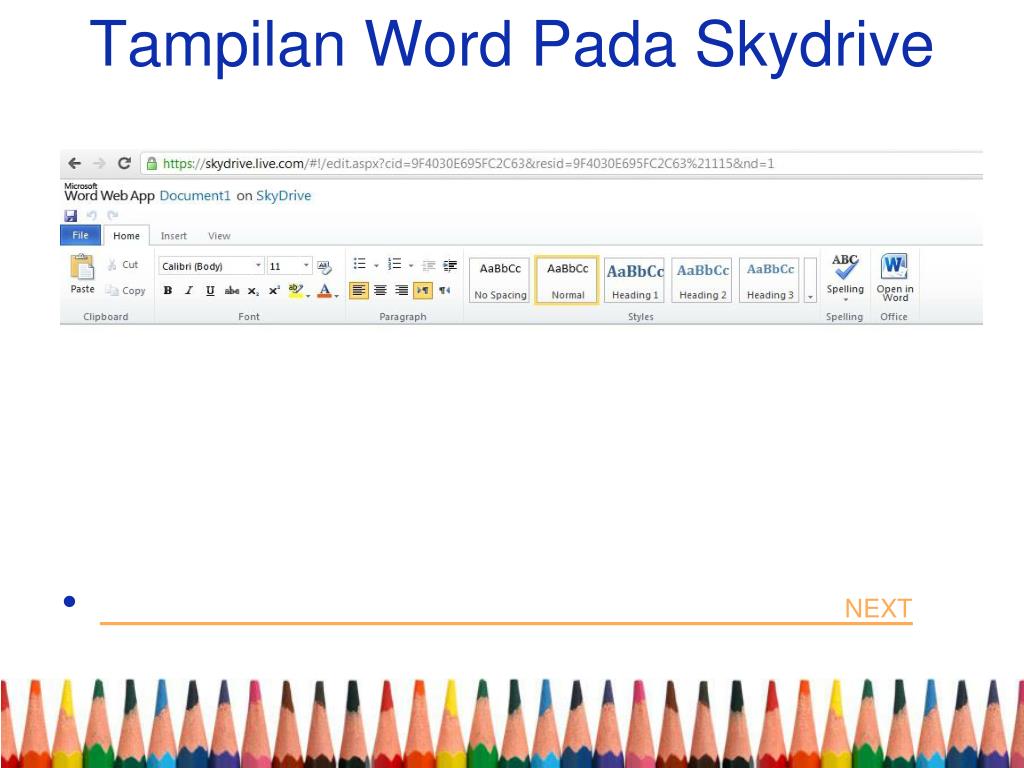Image resolution: width=1024 pixels, height=768 pixels.
Task: Switch to the Home tab
Action: (x=126, y=236)
